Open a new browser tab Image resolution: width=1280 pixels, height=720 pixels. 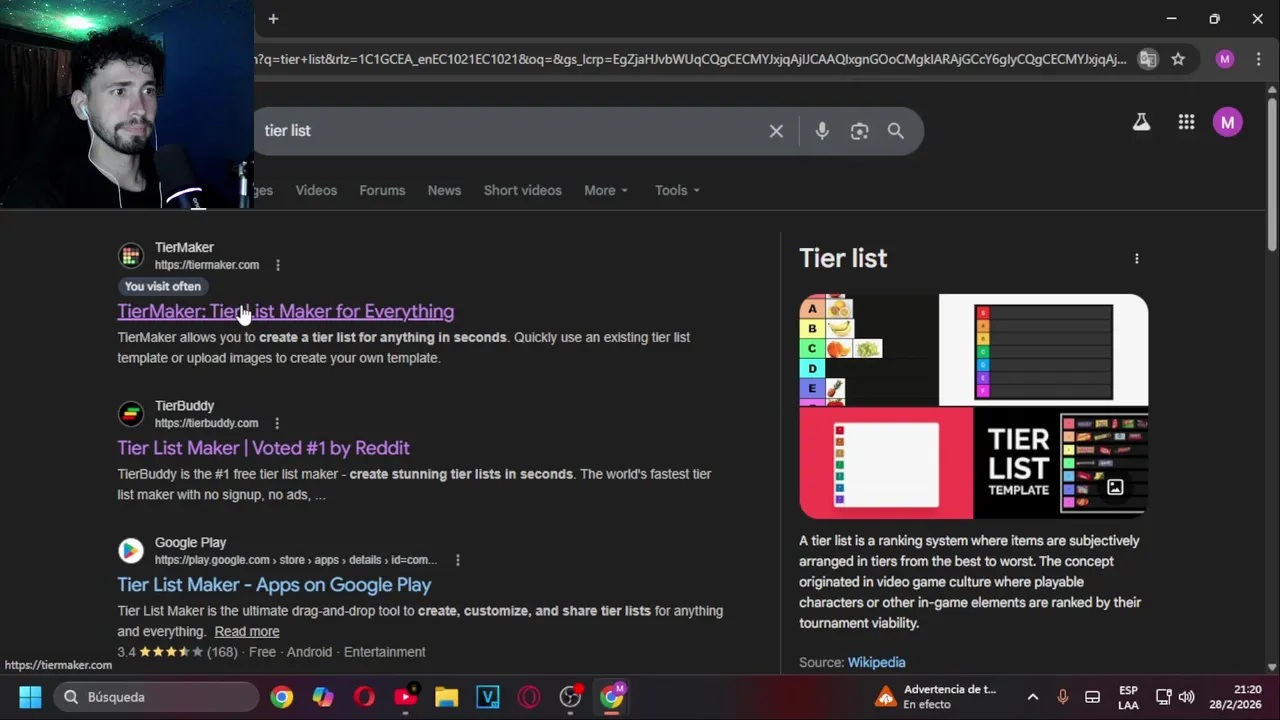point(273,19)
